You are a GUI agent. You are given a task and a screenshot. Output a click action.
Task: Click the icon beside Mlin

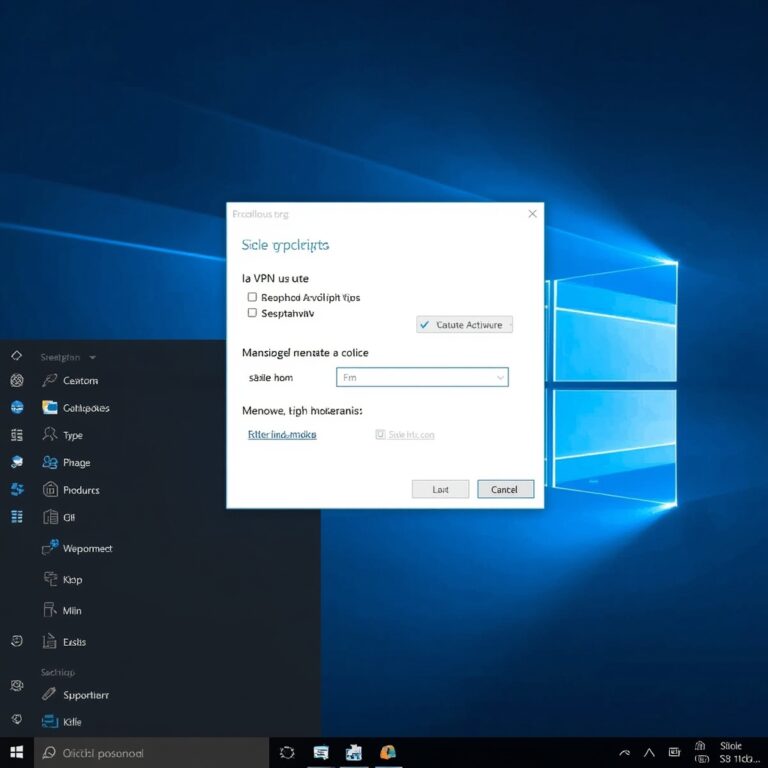[x=49, y=610]
